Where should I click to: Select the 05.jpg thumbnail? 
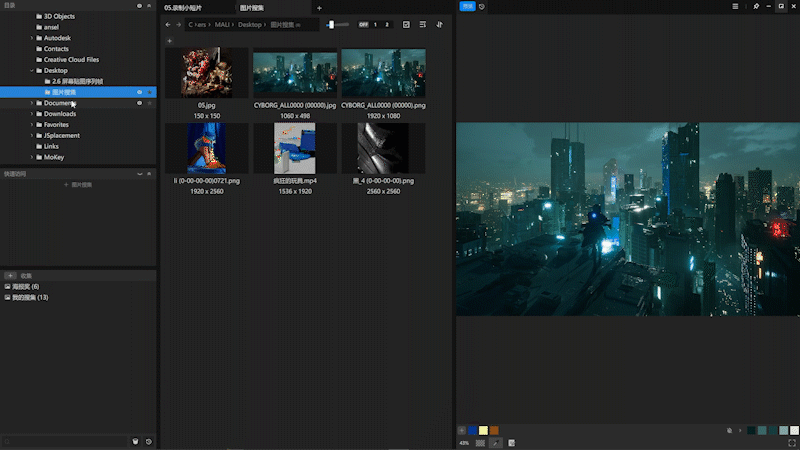(x=207, y=72)
